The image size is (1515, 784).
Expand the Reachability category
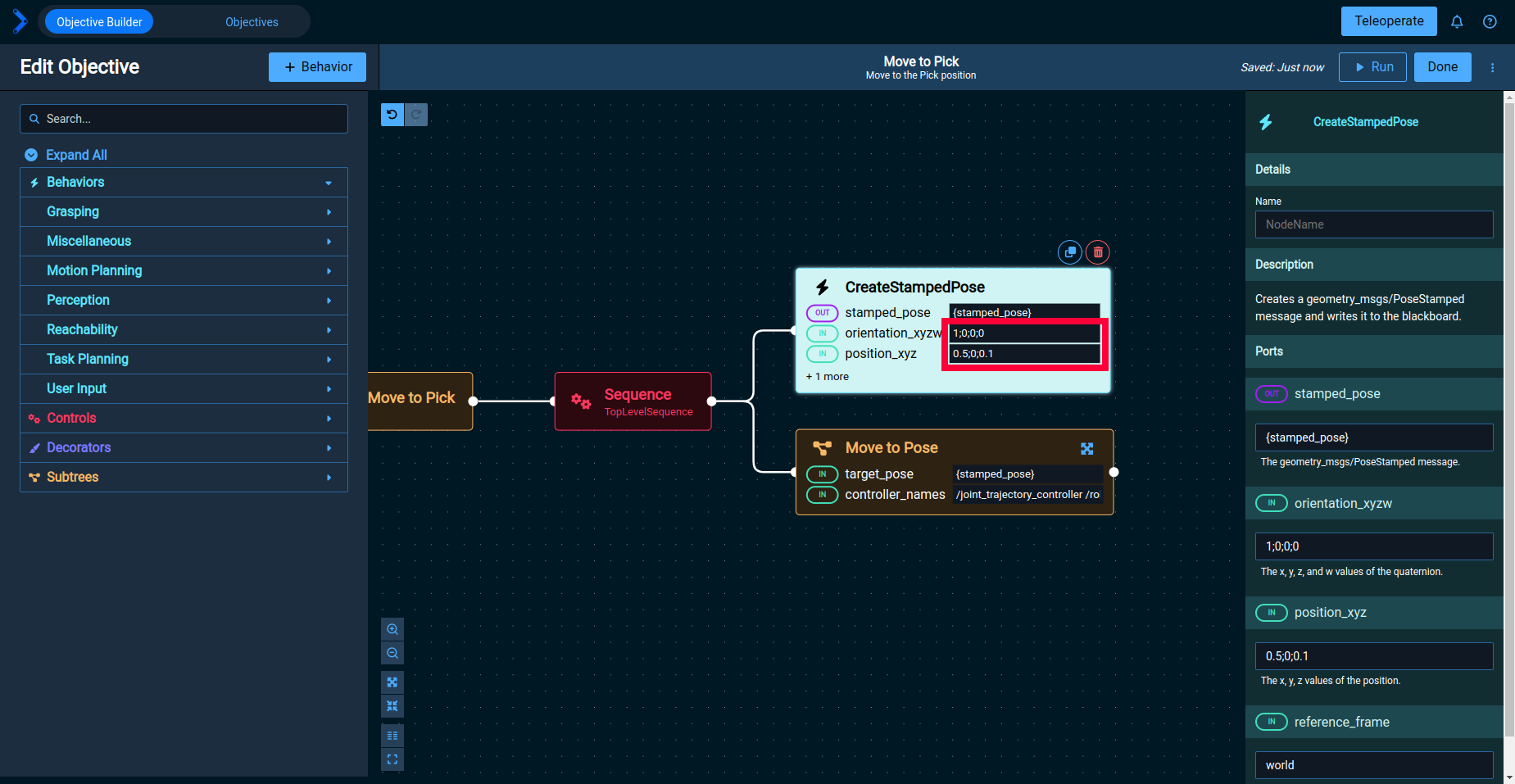[x=184, y=329]
